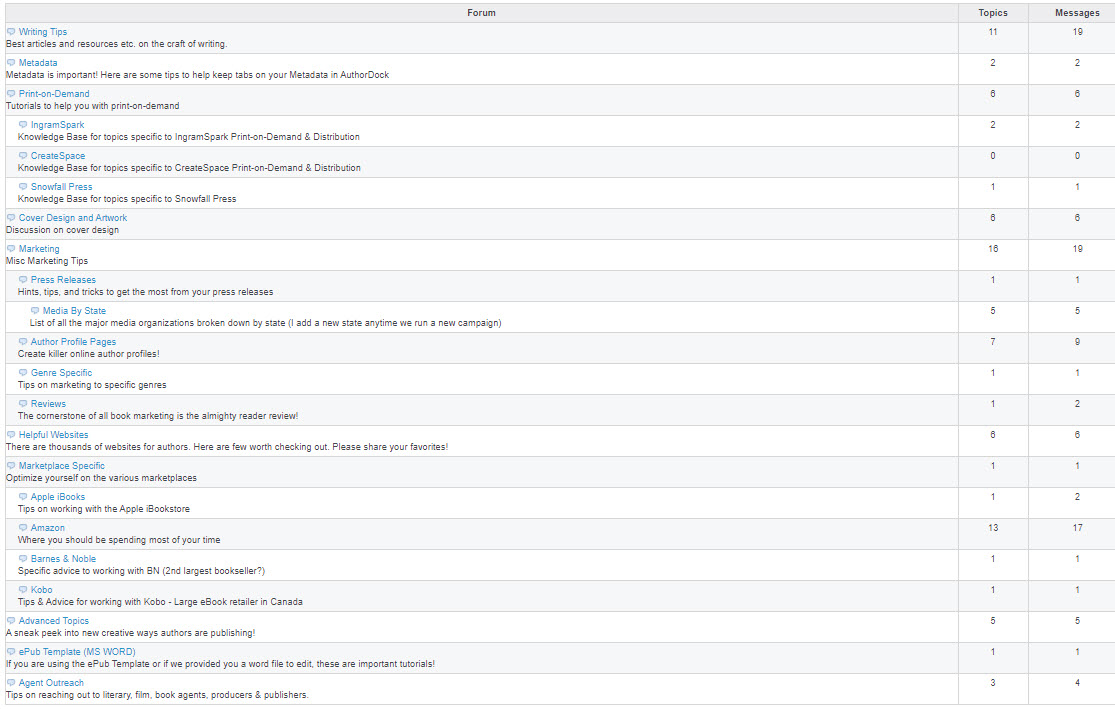Screen dimensions: 1115x709
Task: Click speech bubble icon beside Genre Specific
Action: click(23, 373)
